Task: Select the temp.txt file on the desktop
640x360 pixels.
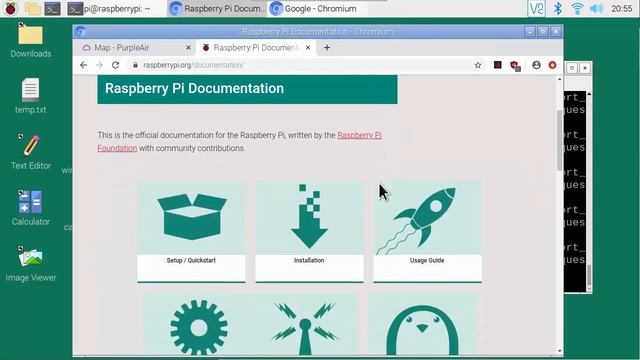Action: coord(31,96)
